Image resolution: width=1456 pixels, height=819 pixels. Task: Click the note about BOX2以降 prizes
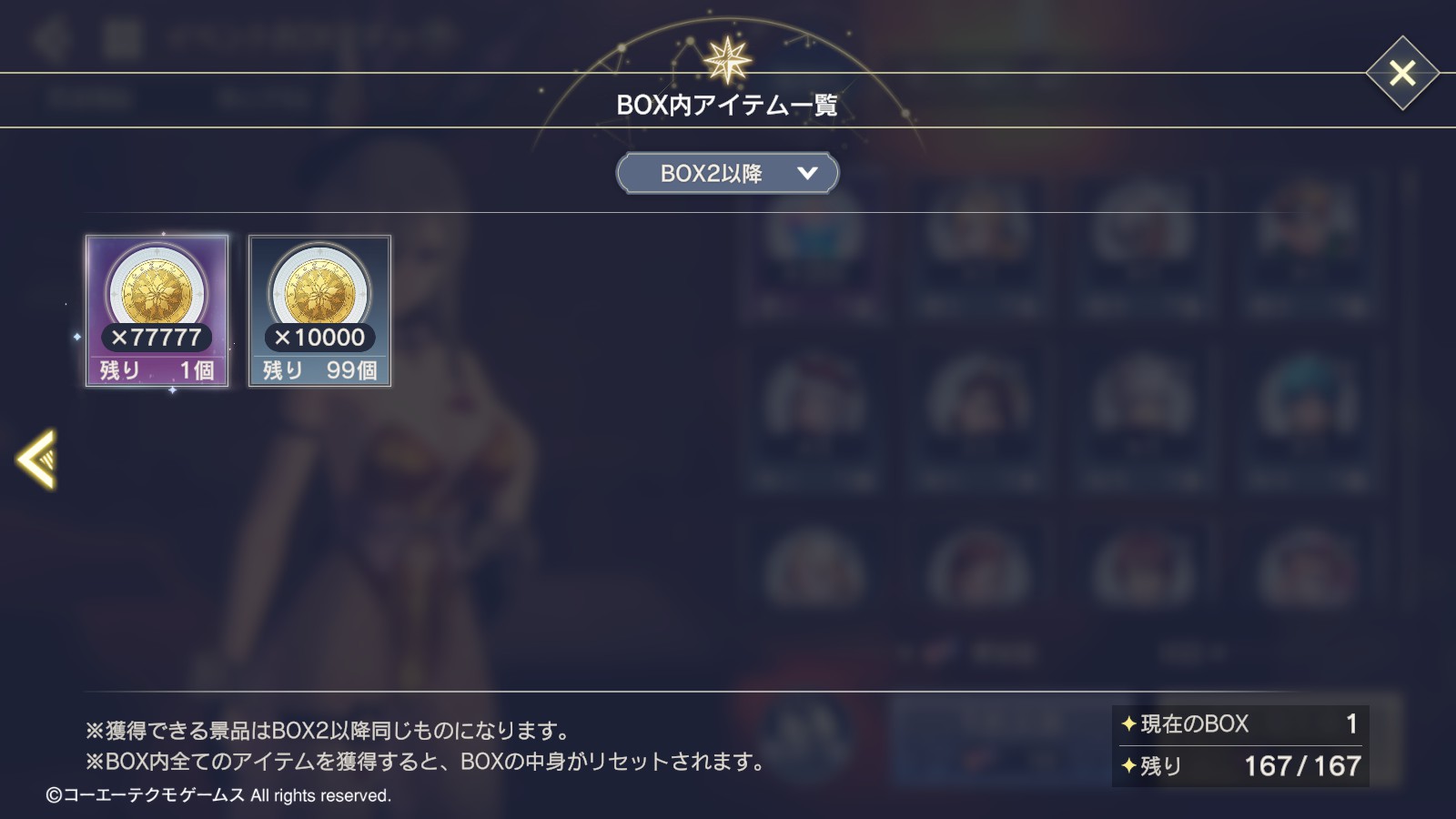point(329,731)
